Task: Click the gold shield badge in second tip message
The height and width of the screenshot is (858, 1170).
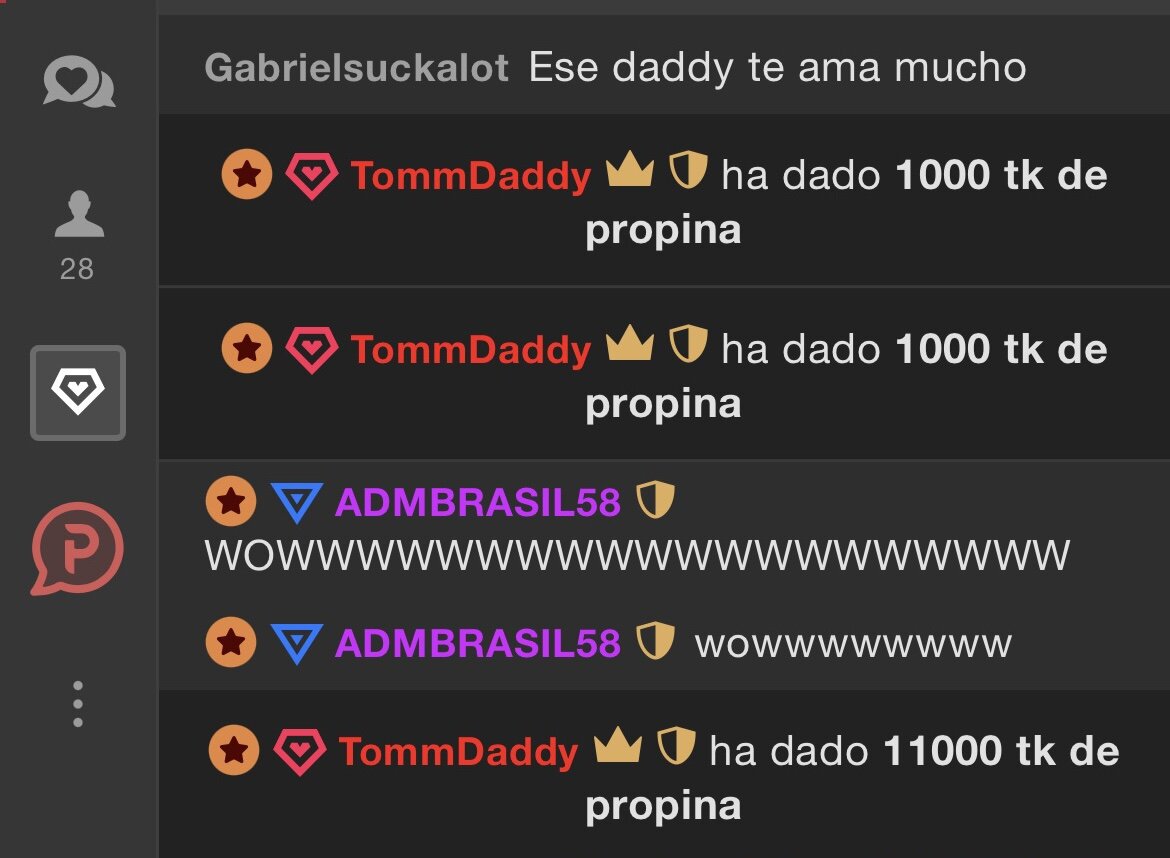Action: click(687, 344)
